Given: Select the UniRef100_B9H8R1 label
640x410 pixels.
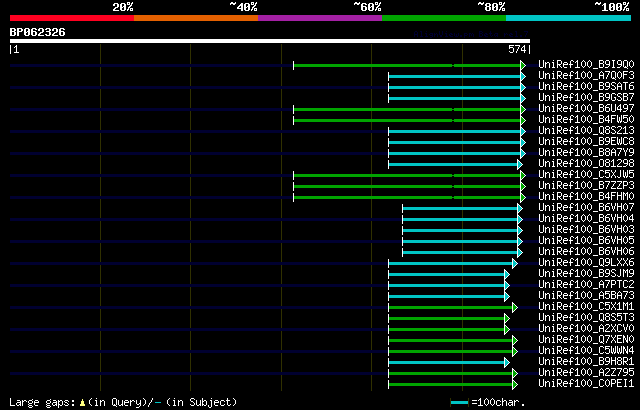Looking at the screenshot, I should click(586, 362).
